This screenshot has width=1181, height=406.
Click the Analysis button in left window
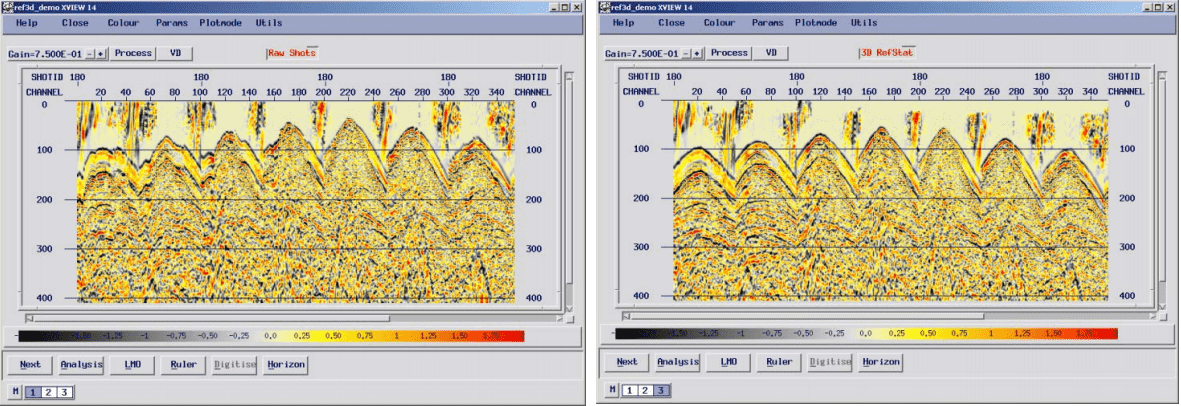[x=81, y=364]
